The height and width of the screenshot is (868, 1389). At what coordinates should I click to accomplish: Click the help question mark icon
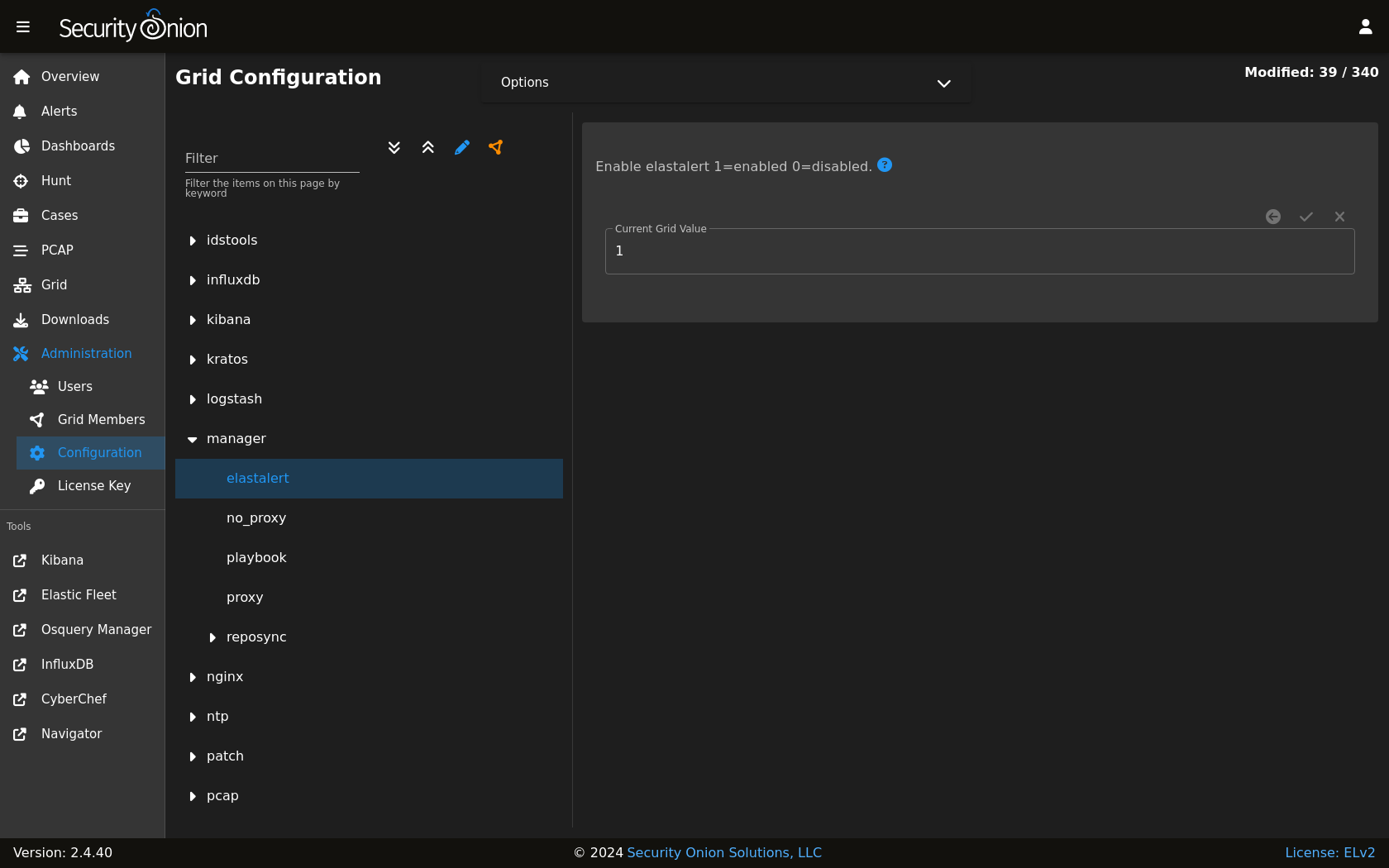(x=885, y=165)
